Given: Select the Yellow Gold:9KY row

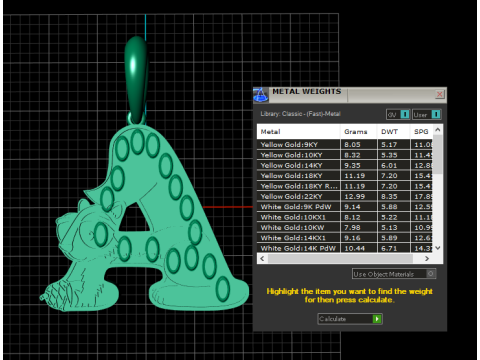Looking at the screenshot, I should [345, 145].
